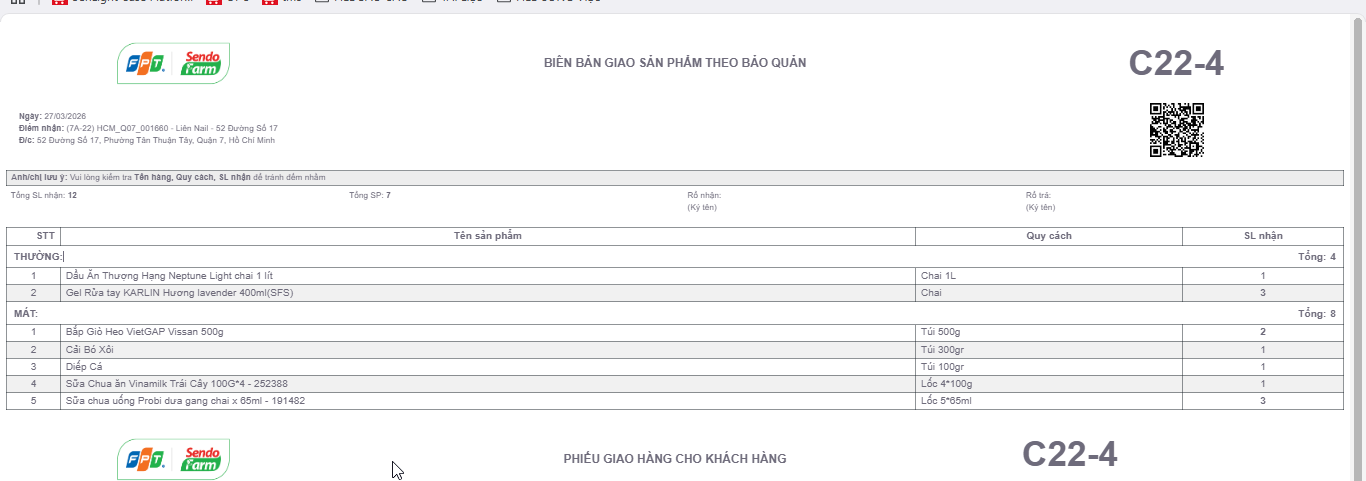1366x481 pixels.
Task: Select the title BIÊN BẢN GIAO SẢN PHẨM THEO BẢO QUẢN
Action: point(675,63)
